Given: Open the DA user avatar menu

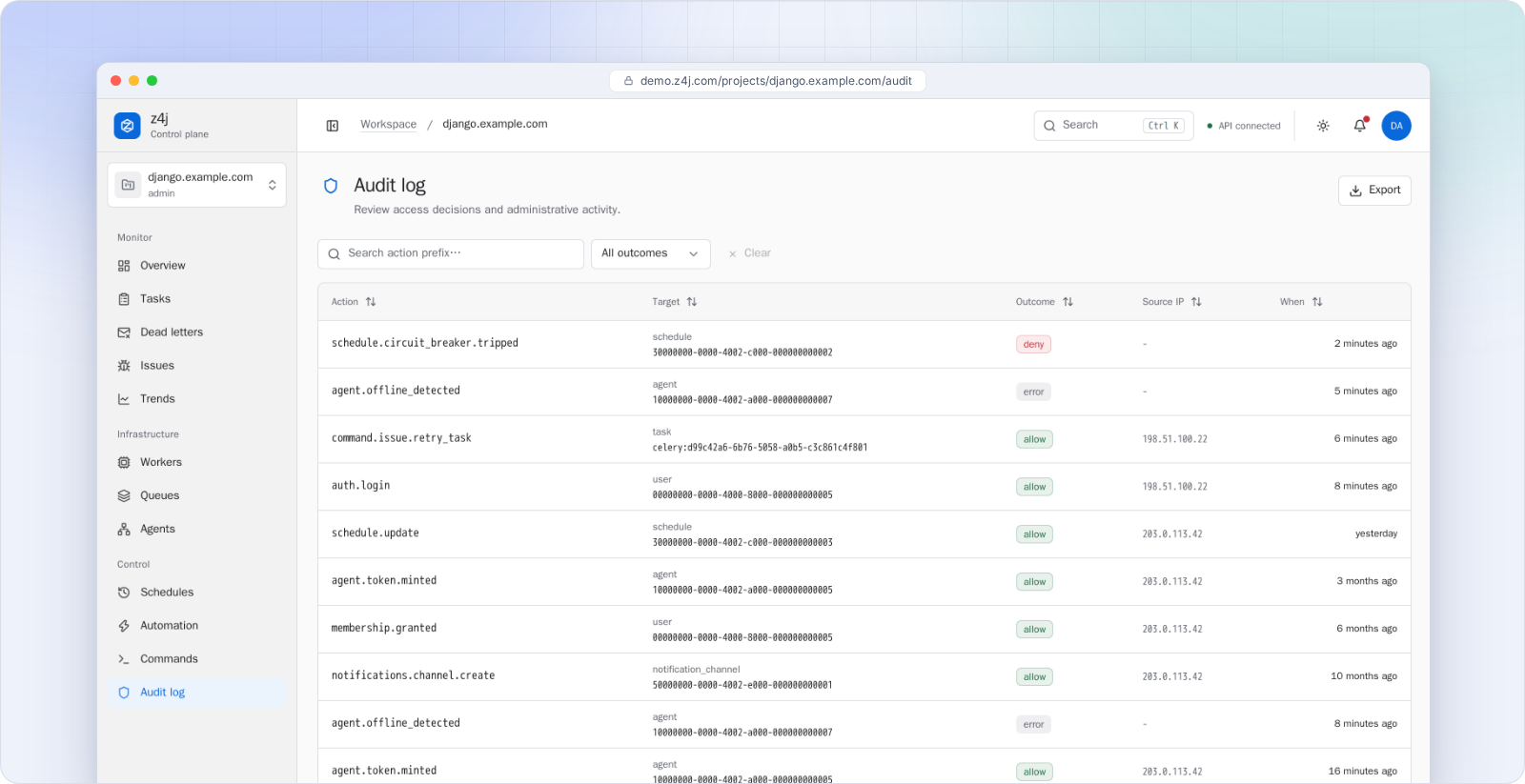Looking at the screenshot, I should coord(1396,126).
